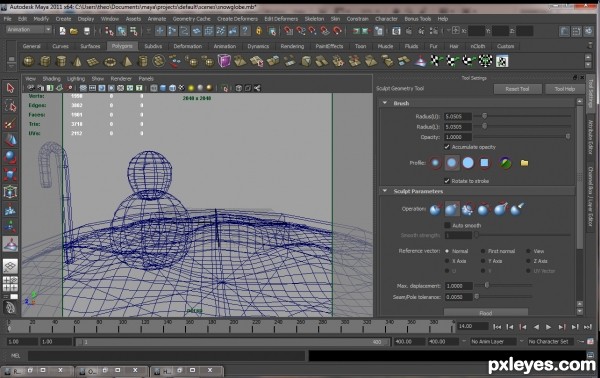Select Normal reference vector radio
Image resolution: width=600 pixels, height=378 pixels.
point(447,251)
